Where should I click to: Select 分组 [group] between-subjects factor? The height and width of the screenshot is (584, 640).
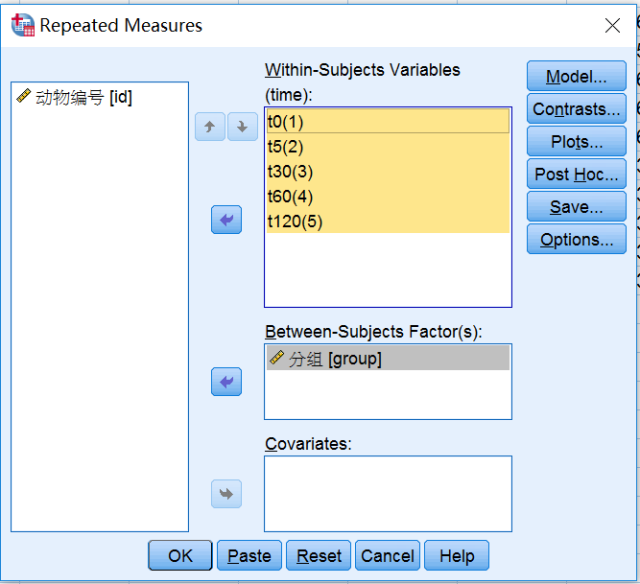(x=388, y=358)
